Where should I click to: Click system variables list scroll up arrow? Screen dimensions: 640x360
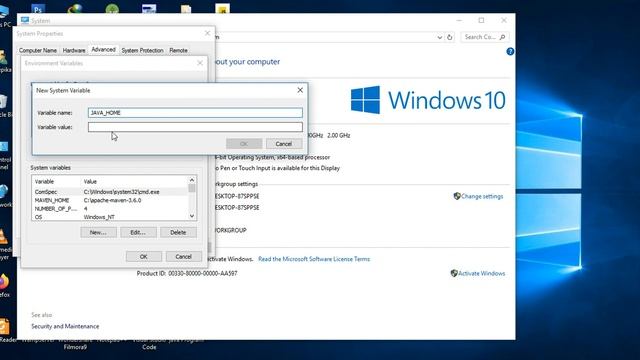click(x=192, y=180)
